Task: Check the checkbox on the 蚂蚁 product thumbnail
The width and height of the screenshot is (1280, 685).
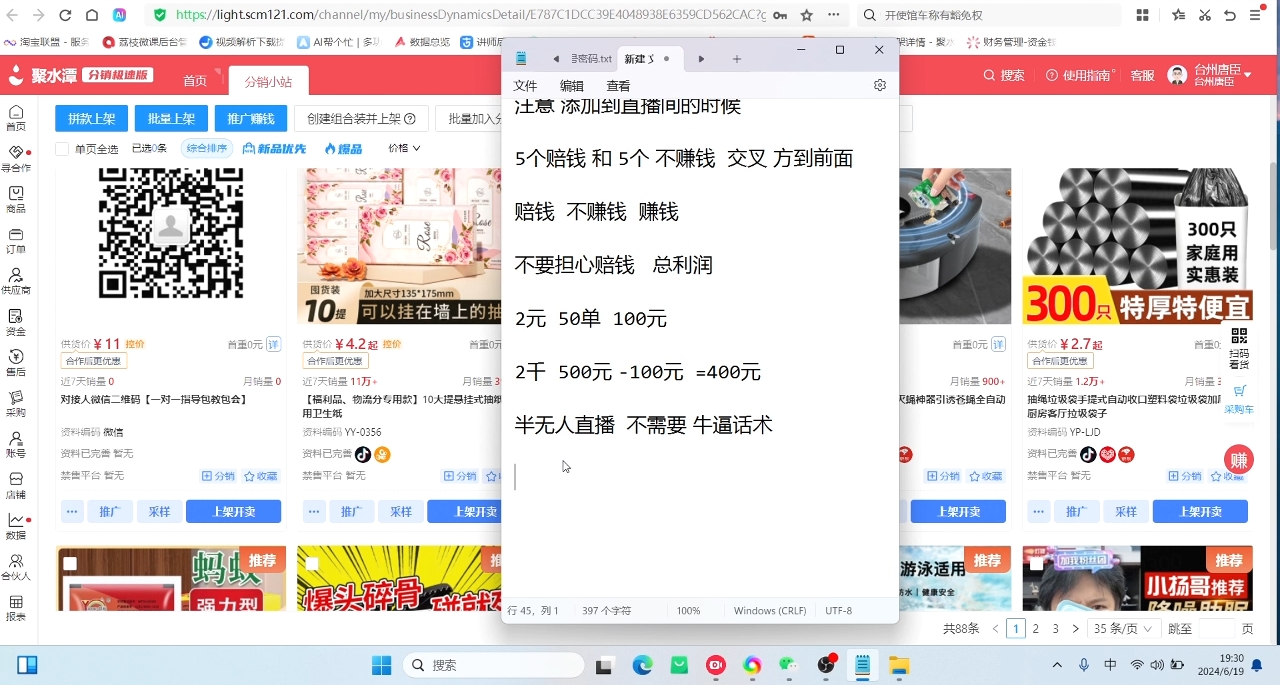Action: pos(70,563)
